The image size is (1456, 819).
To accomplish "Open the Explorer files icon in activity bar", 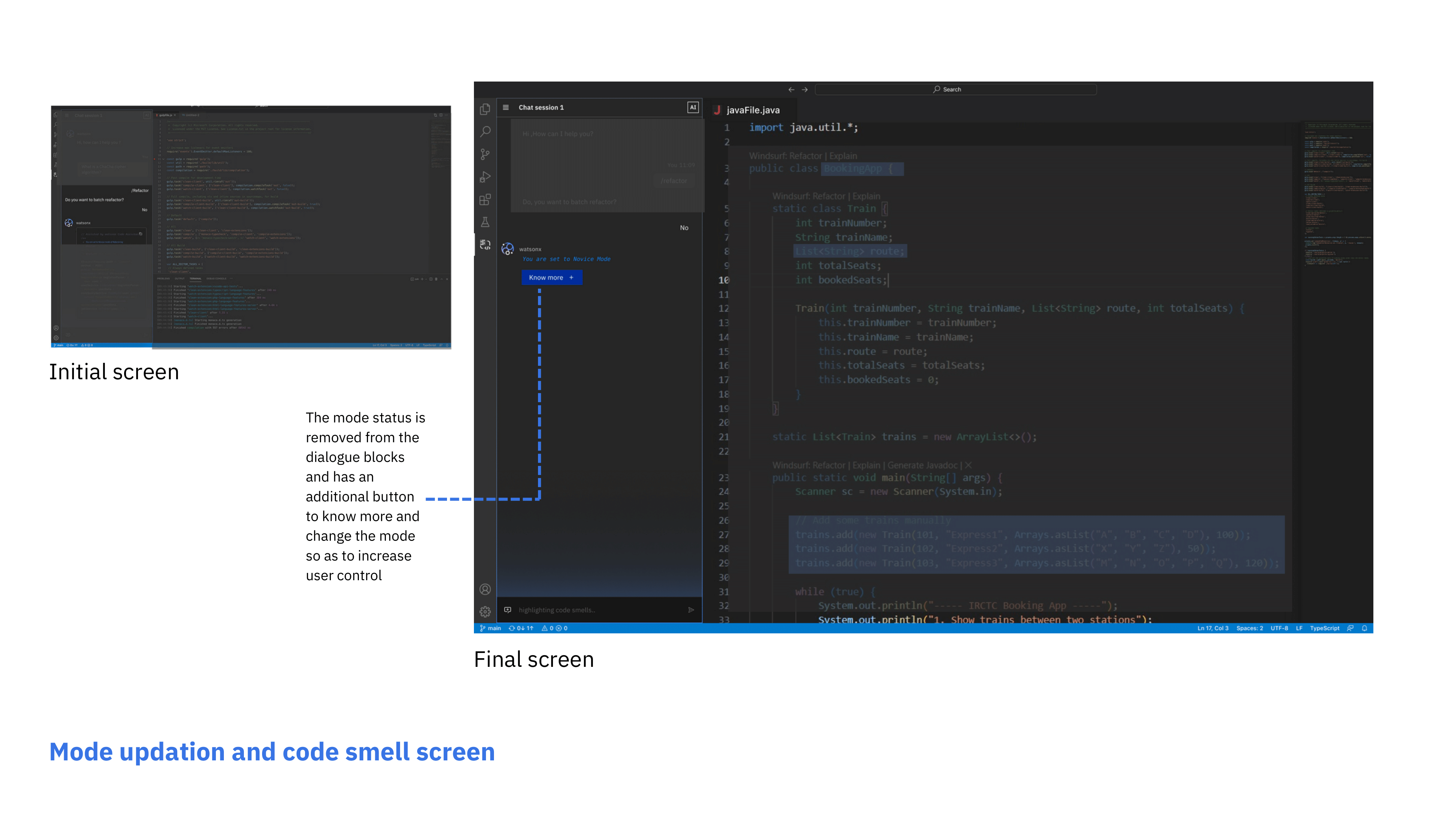I will click(x=485, y=109).
